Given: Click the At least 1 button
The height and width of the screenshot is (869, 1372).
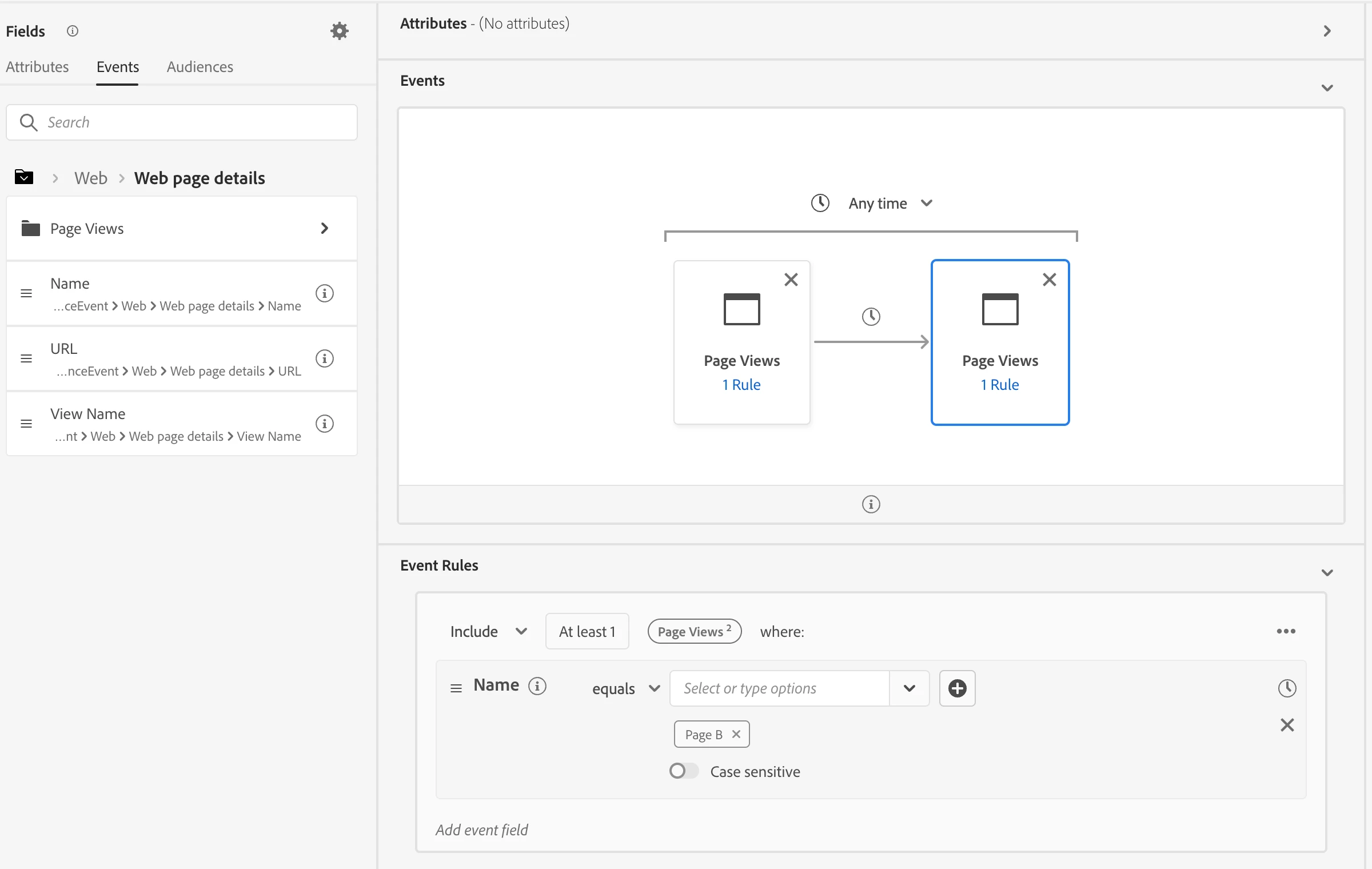Looking at the screenshot, I should 587,631.
